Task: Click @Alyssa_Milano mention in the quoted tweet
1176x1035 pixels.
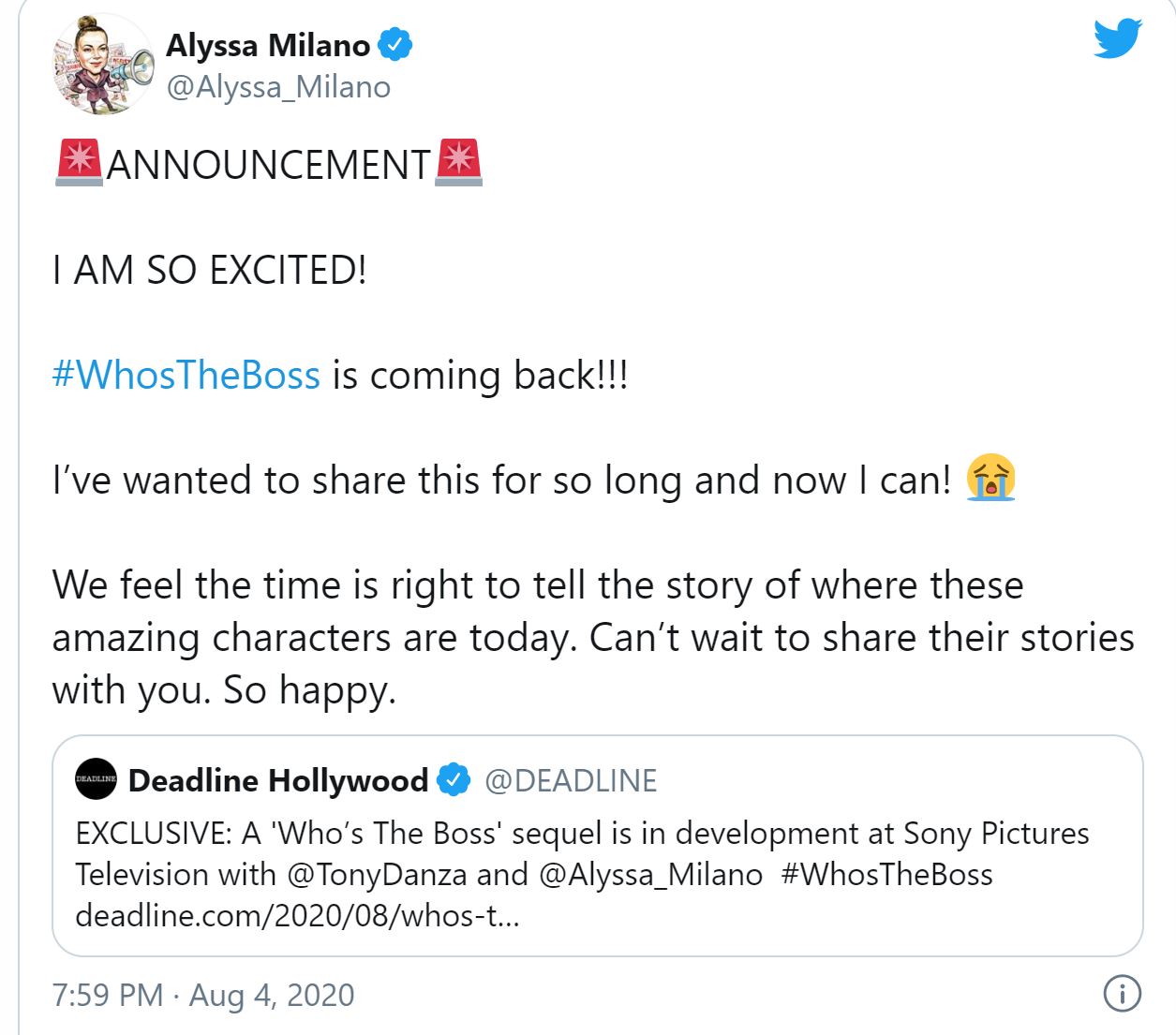Action: pos(650,874)
